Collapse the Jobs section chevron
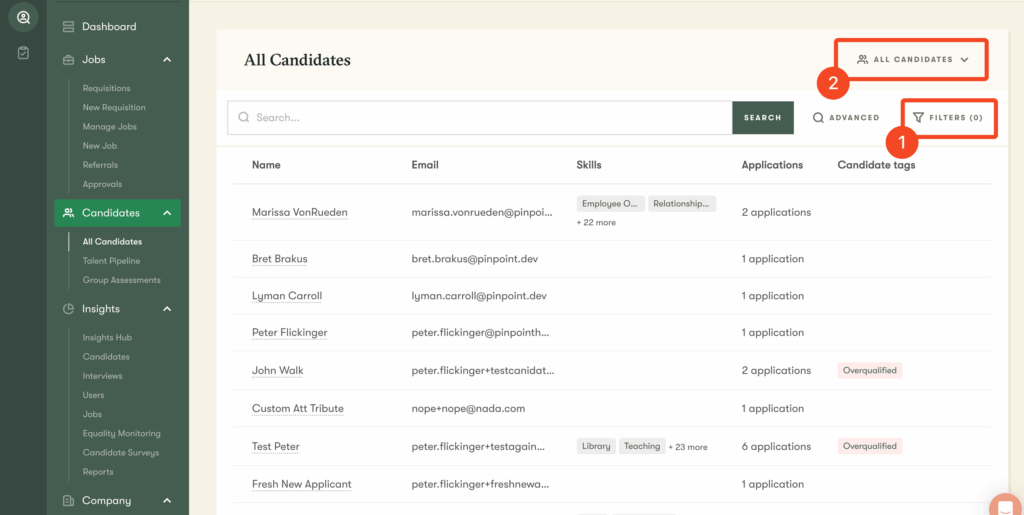 [x=167, y=59]
